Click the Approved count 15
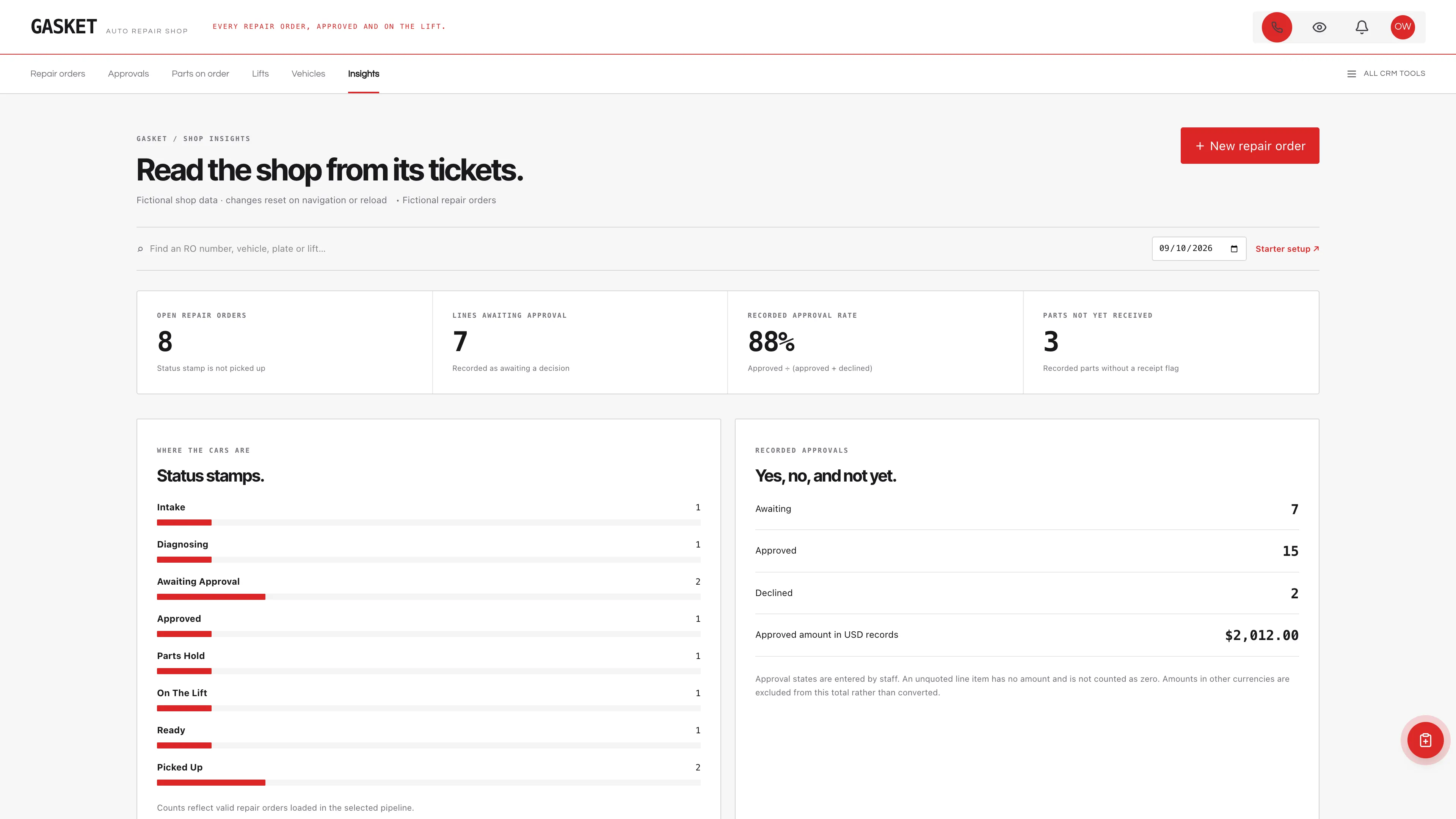The height and width of the screenshot is (819, 1456). coord(1290,551)
